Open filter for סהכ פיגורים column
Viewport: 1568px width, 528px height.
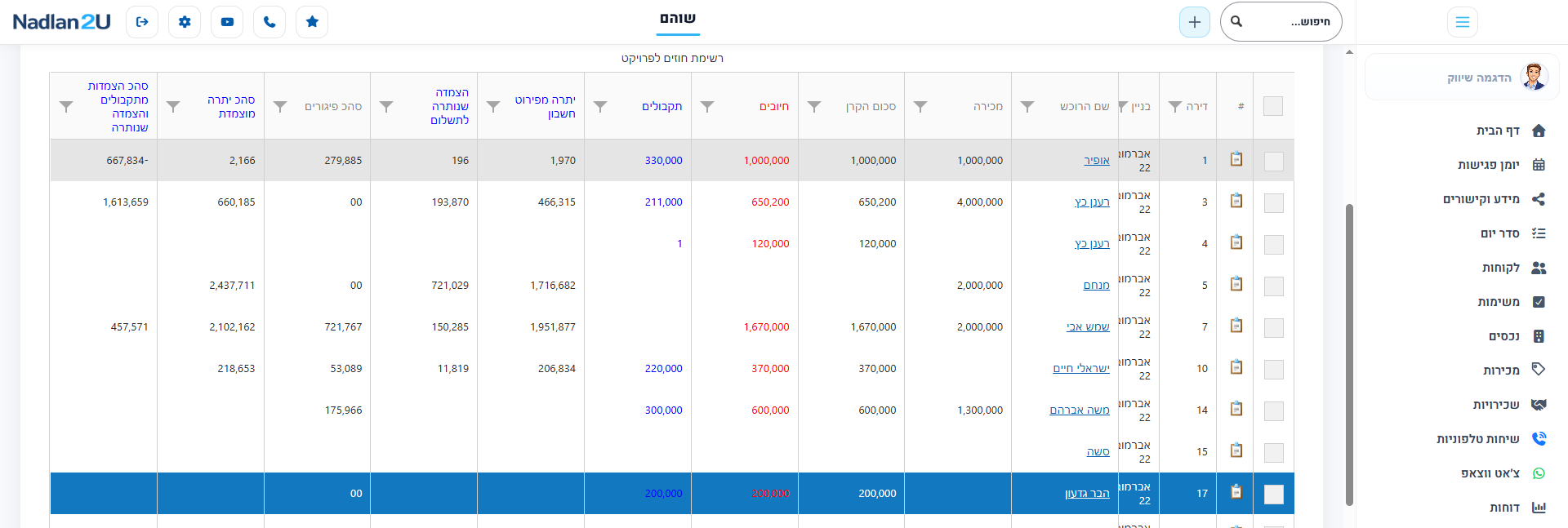click(x=280, y=107)
